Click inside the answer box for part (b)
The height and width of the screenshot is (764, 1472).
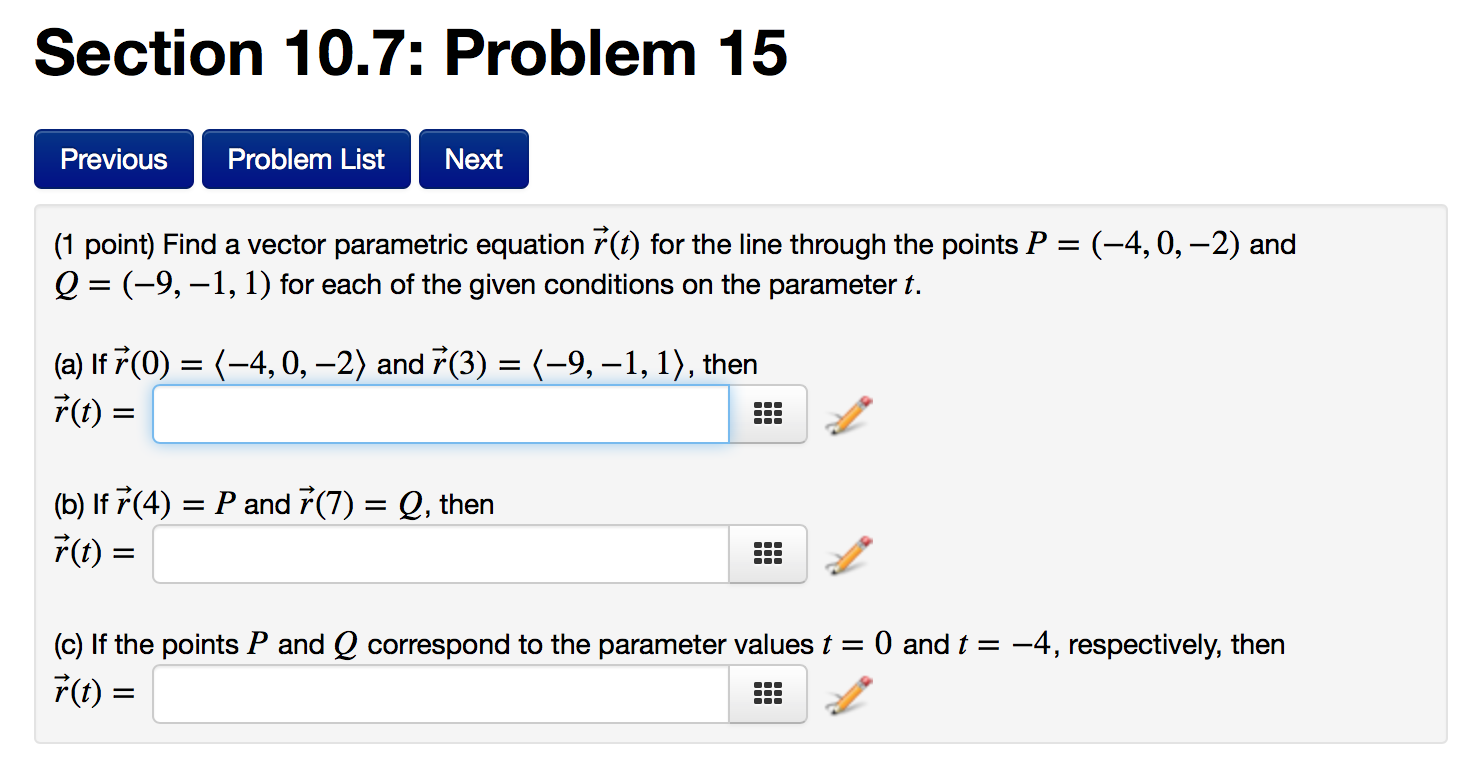440,553
